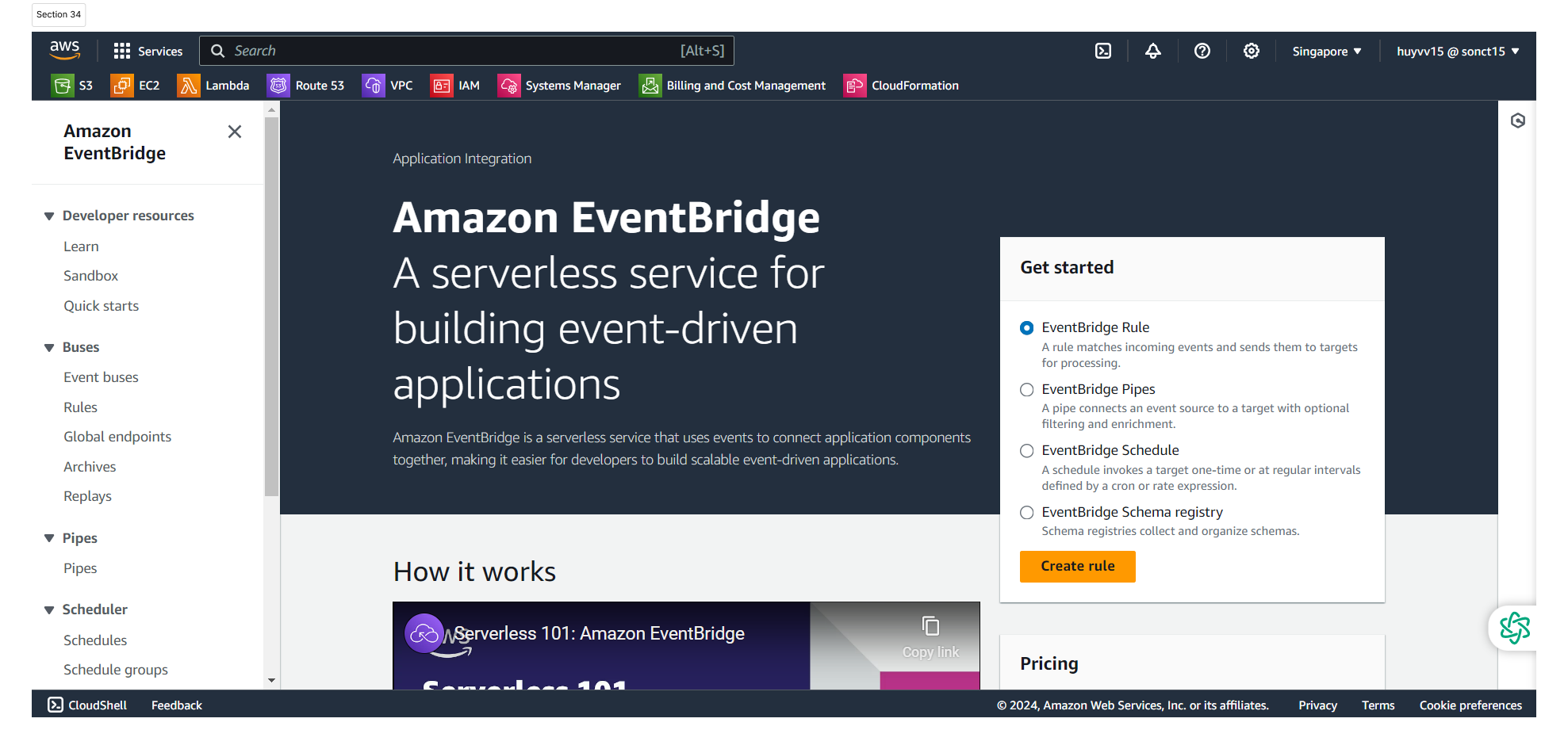Click the Feedback link in footer

click(177, 705)
